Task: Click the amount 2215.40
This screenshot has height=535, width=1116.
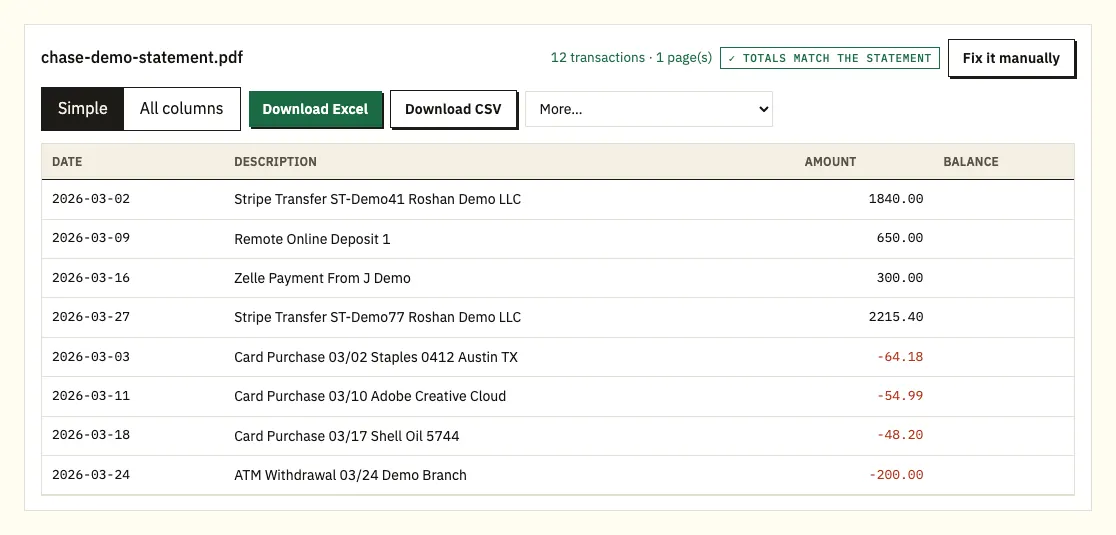Action: (895, 317)
